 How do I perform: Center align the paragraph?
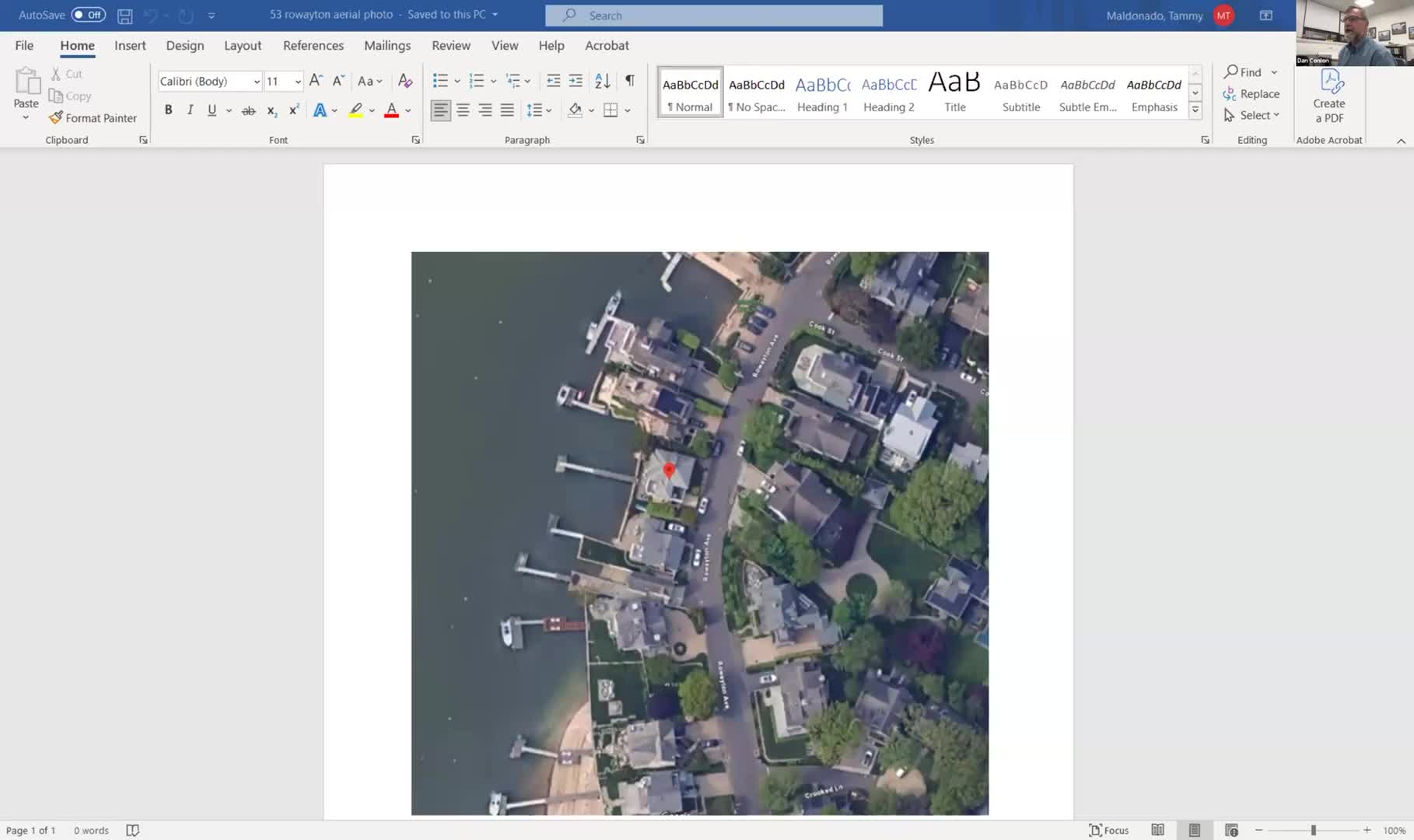(x=463, y=110)
